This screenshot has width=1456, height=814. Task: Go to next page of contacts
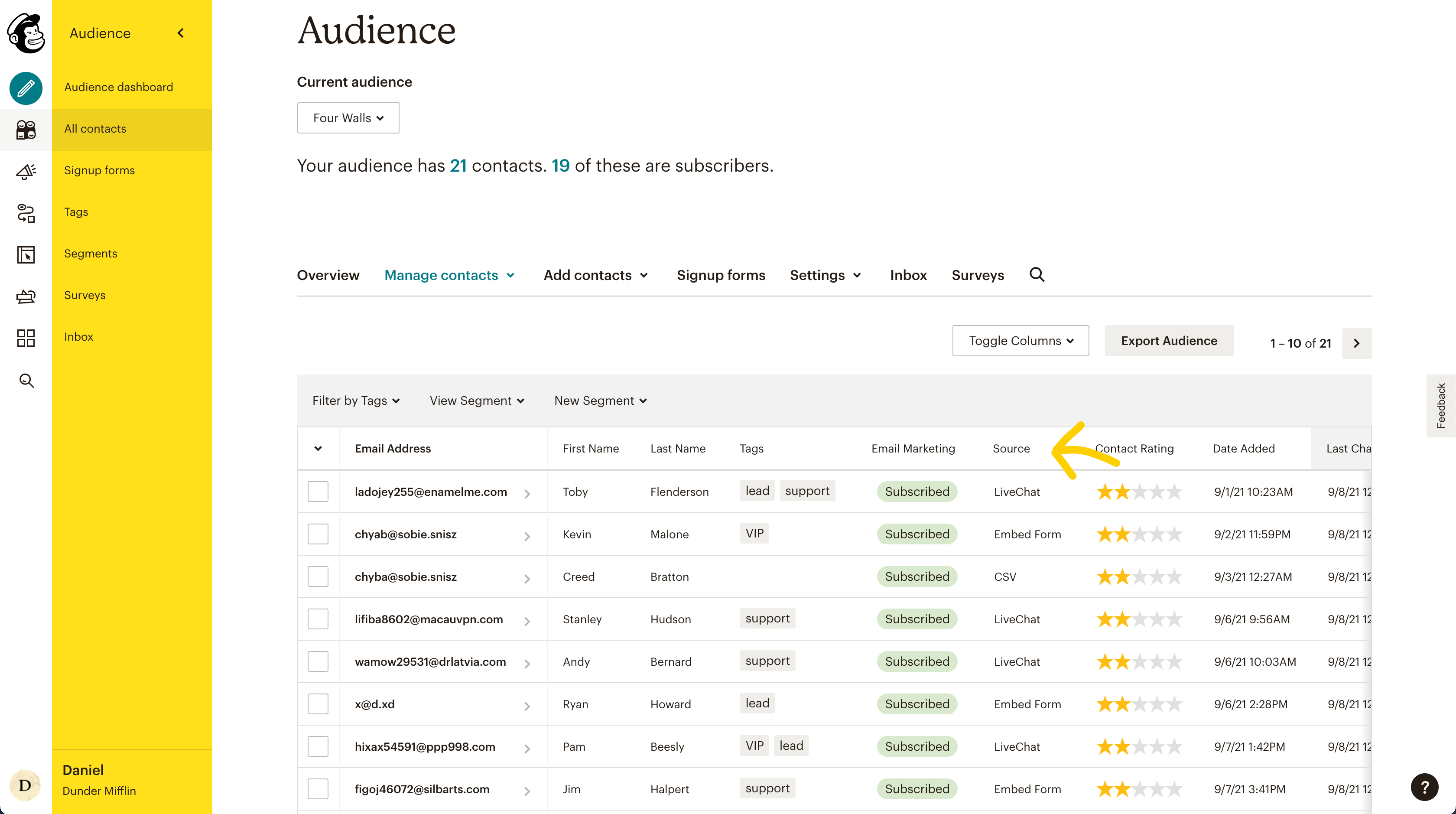pyautogui.click(x=1356, y=343)
